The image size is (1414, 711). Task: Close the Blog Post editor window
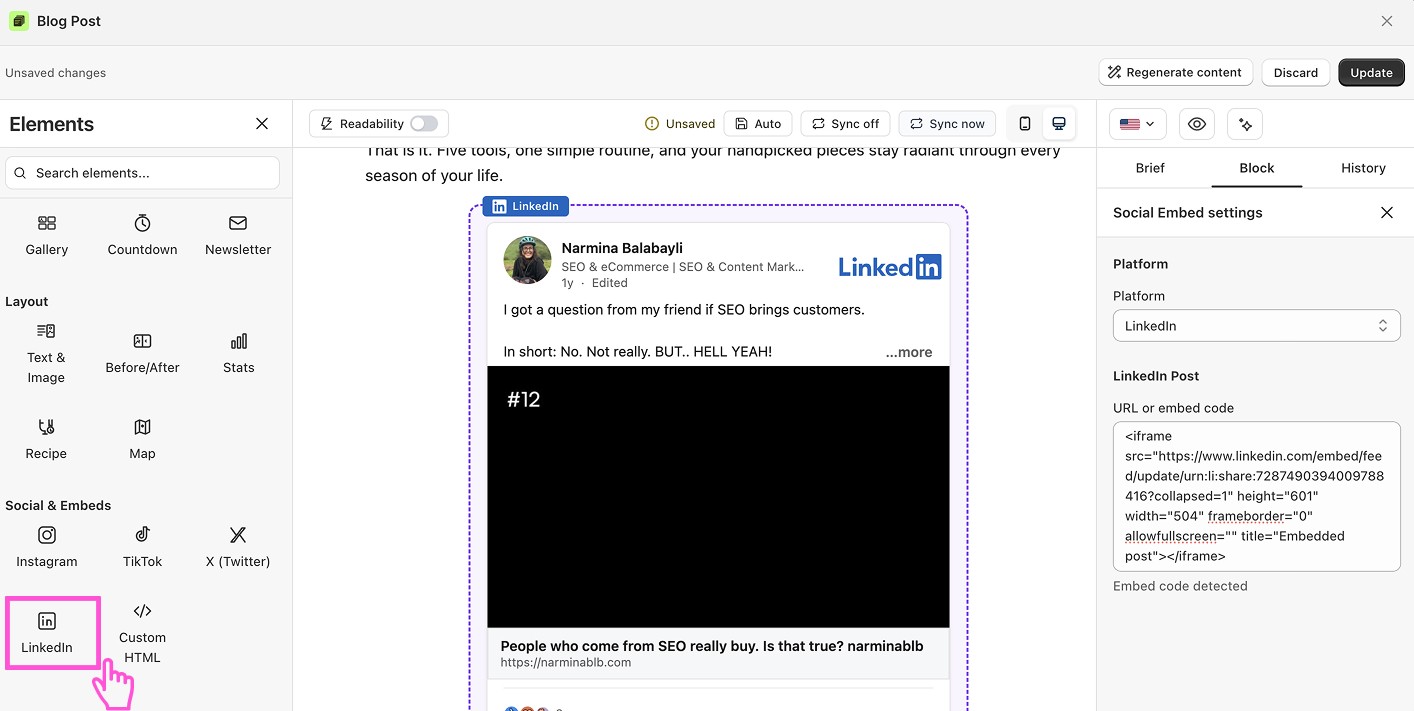coord(1387,21)
